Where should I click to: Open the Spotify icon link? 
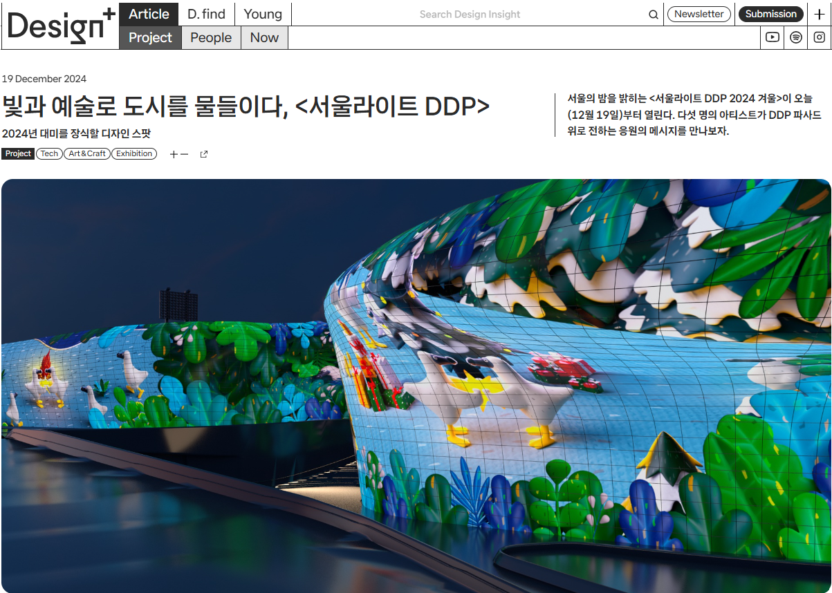[x=796, y=38]
